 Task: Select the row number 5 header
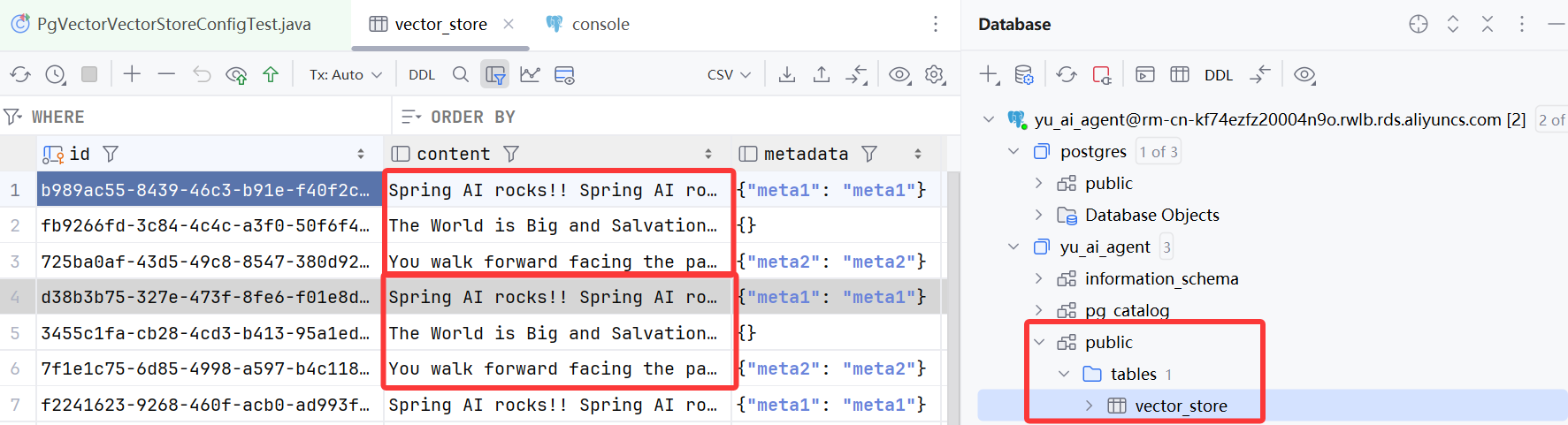click(x=16, y=333)
